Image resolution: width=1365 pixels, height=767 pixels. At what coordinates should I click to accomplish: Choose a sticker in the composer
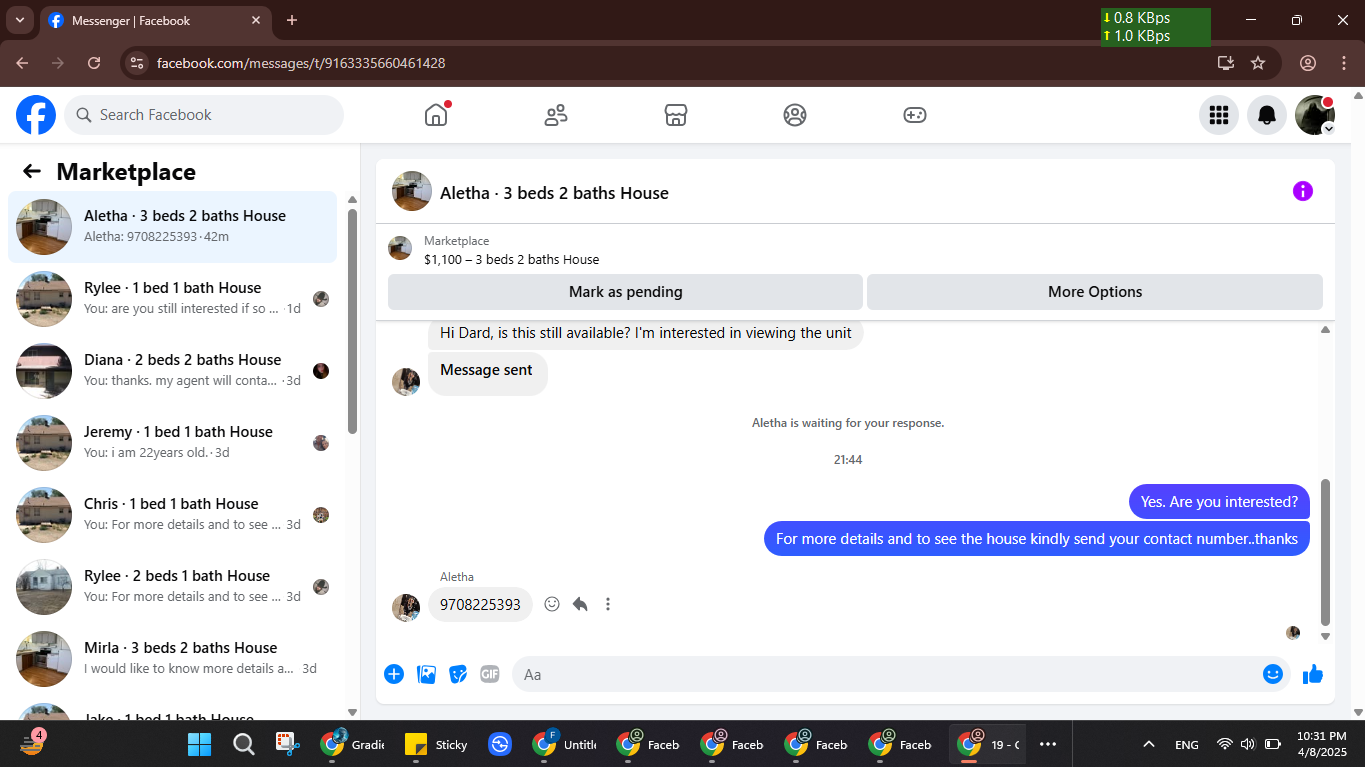[458, 674]
